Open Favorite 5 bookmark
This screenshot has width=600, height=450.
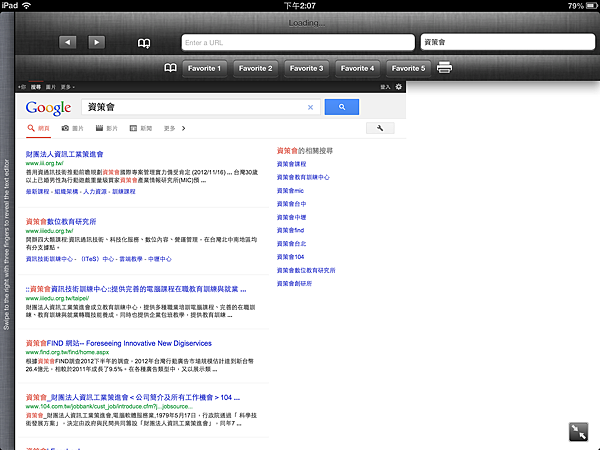pos(408,68)
